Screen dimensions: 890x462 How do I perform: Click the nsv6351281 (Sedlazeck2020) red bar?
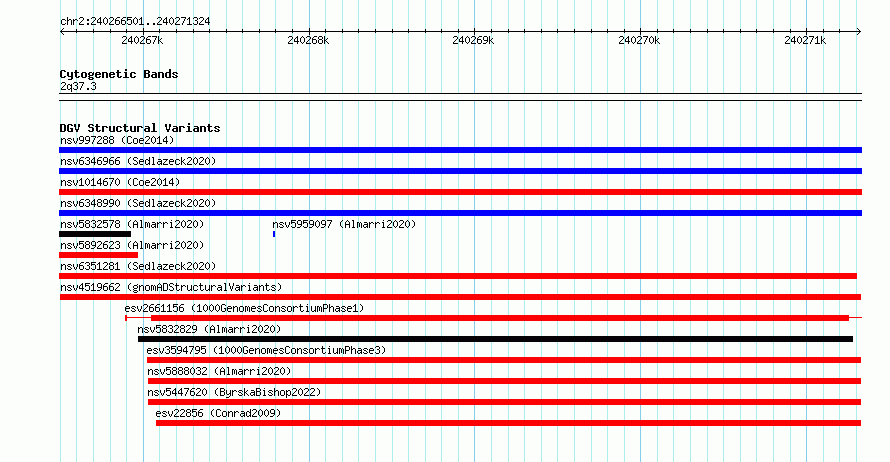tap(458, 276)
